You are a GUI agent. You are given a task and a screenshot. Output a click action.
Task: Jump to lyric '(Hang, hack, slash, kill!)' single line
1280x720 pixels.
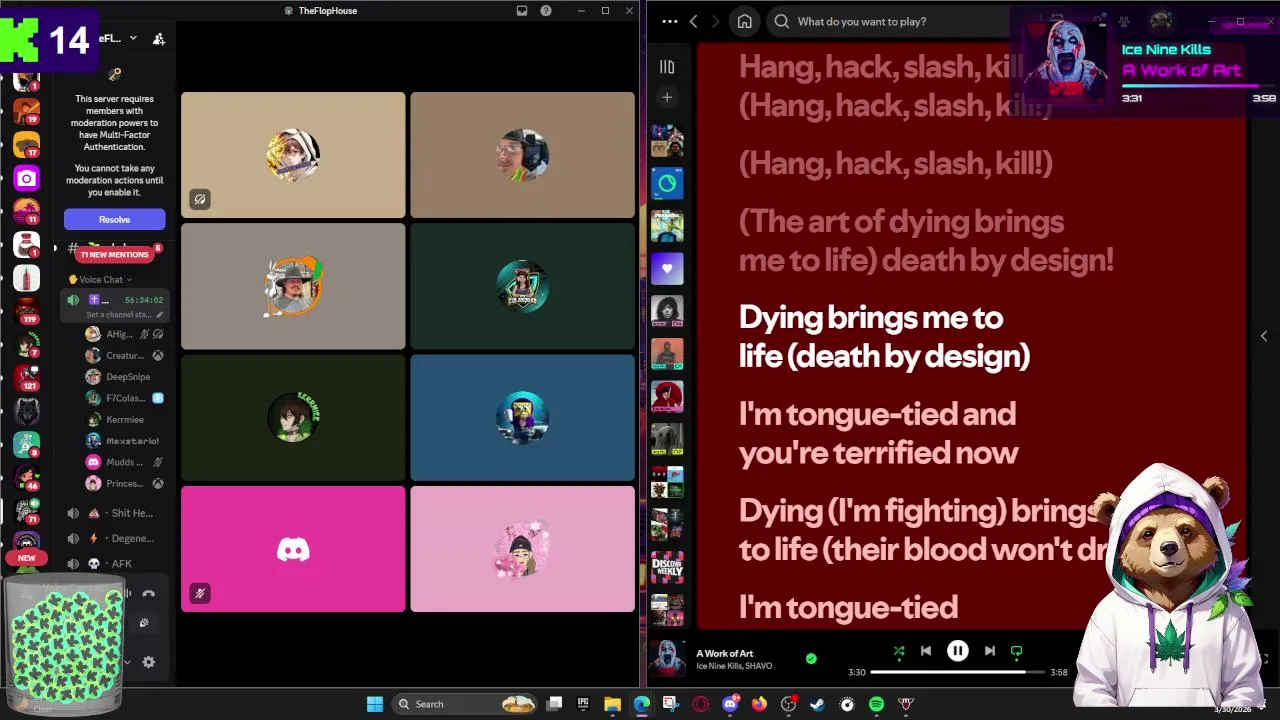895,163
